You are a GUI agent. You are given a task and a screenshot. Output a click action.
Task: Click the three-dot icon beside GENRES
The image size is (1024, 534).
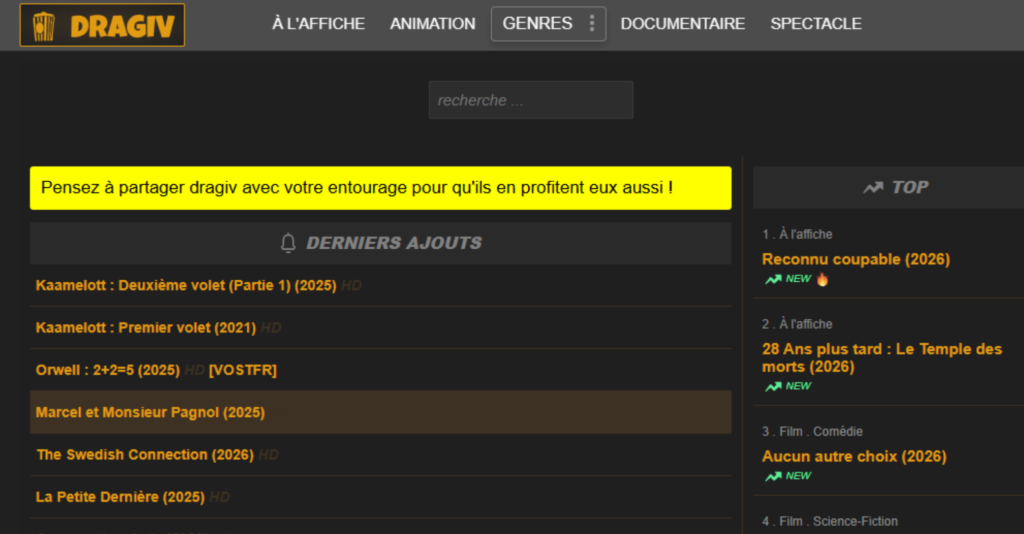point(592,24)
